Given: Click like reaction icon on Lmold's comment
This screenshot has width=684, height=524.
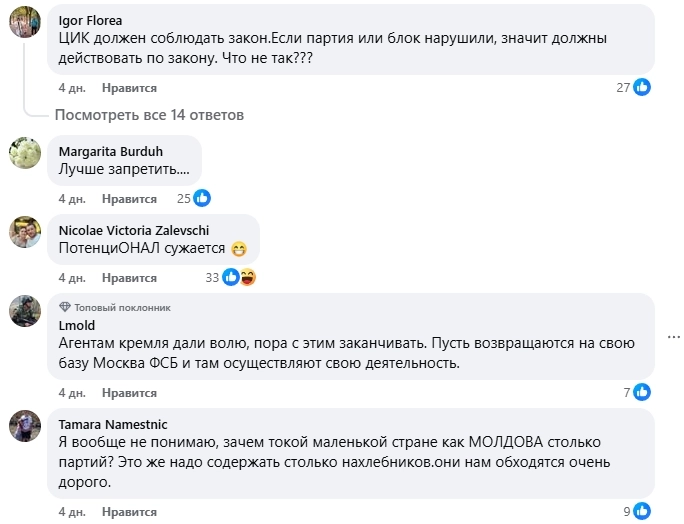Looking at the screenshot, I should 643,392.
